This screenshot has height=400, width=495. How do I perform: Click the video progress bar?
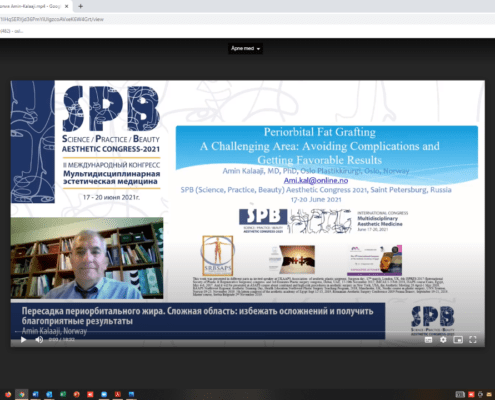[247, 332]
